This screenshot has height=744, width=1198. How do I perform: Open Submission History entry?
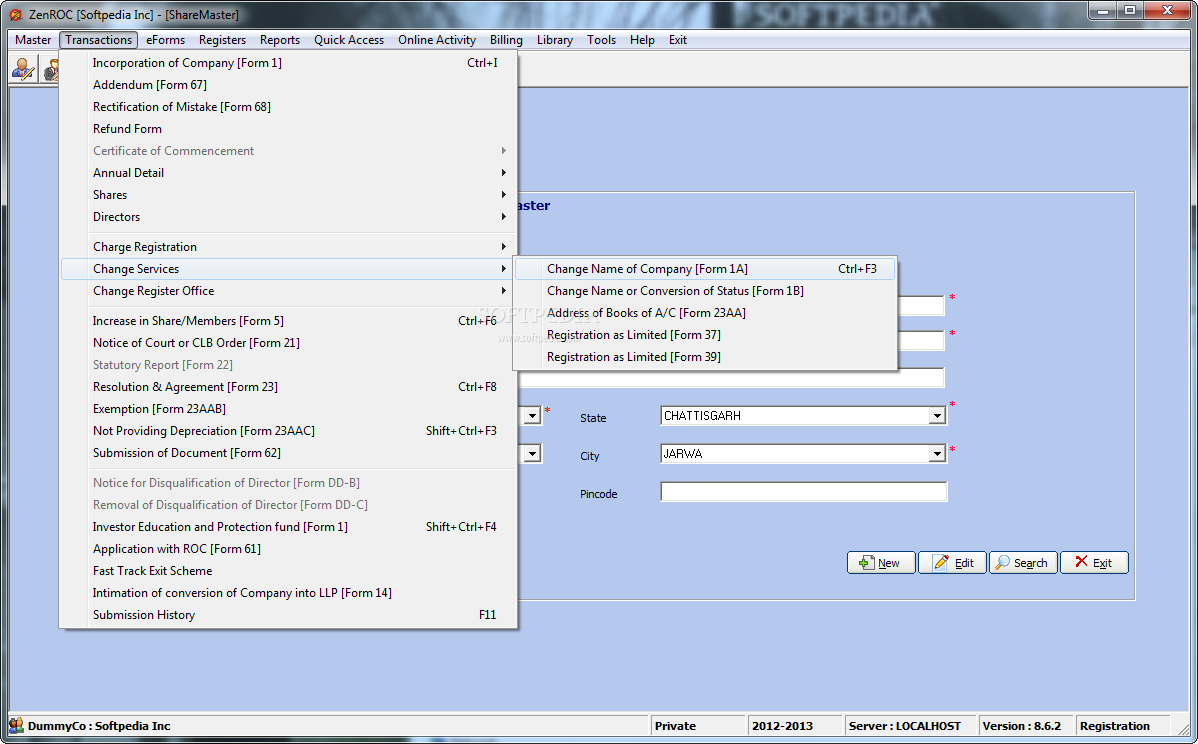(289, 615)
